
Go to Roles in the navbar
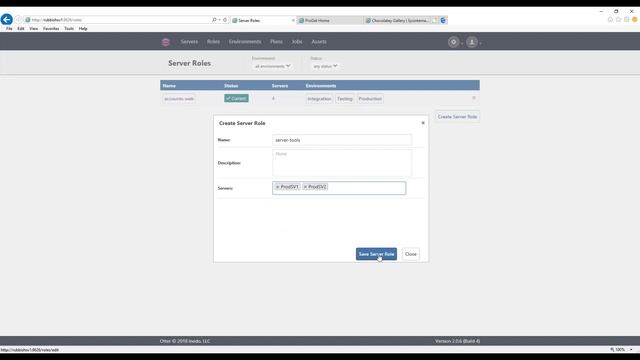click(213, 42)
